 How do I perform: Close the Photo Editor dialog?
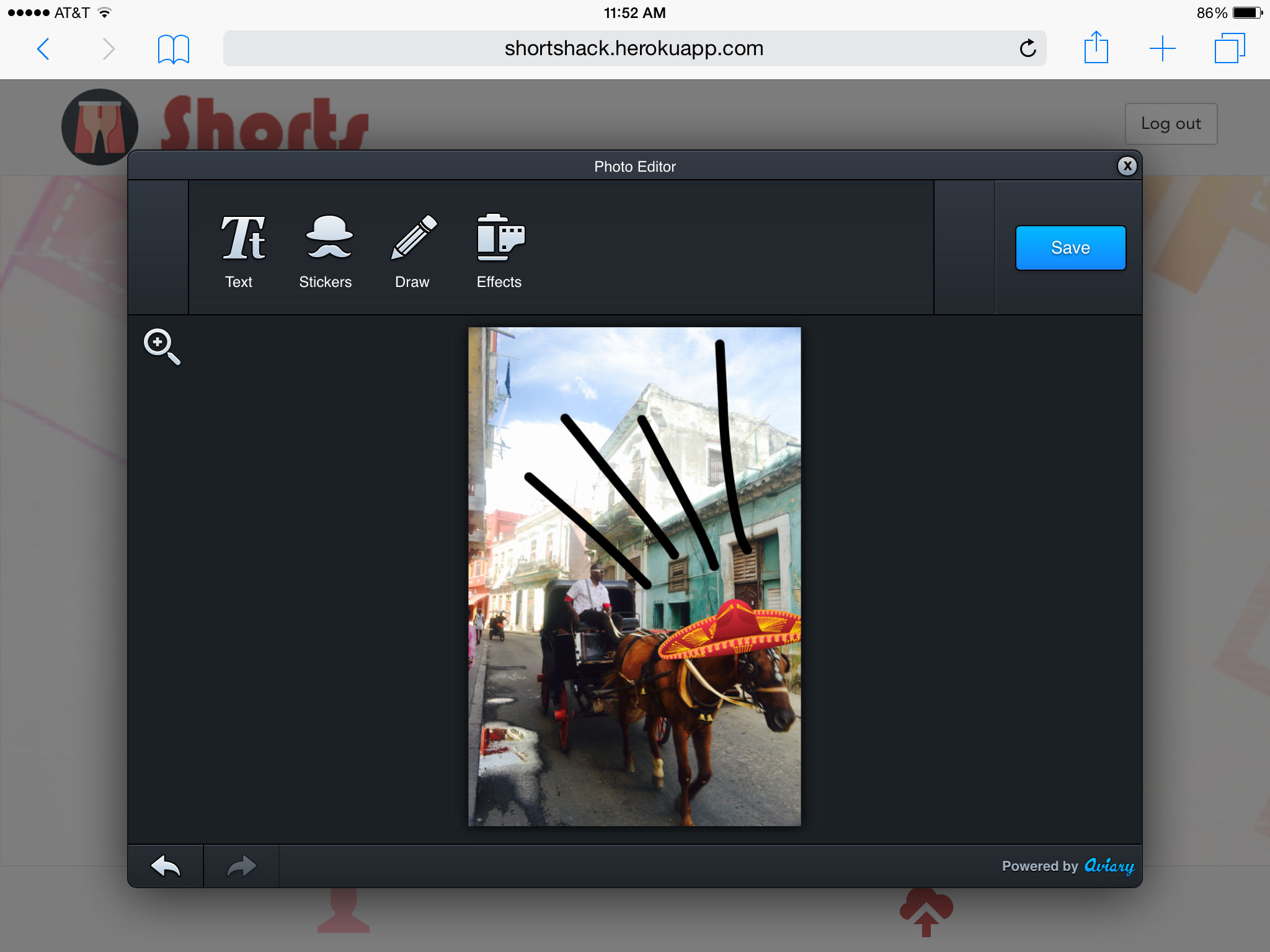pyautogui.click(x=1127, y=166)
